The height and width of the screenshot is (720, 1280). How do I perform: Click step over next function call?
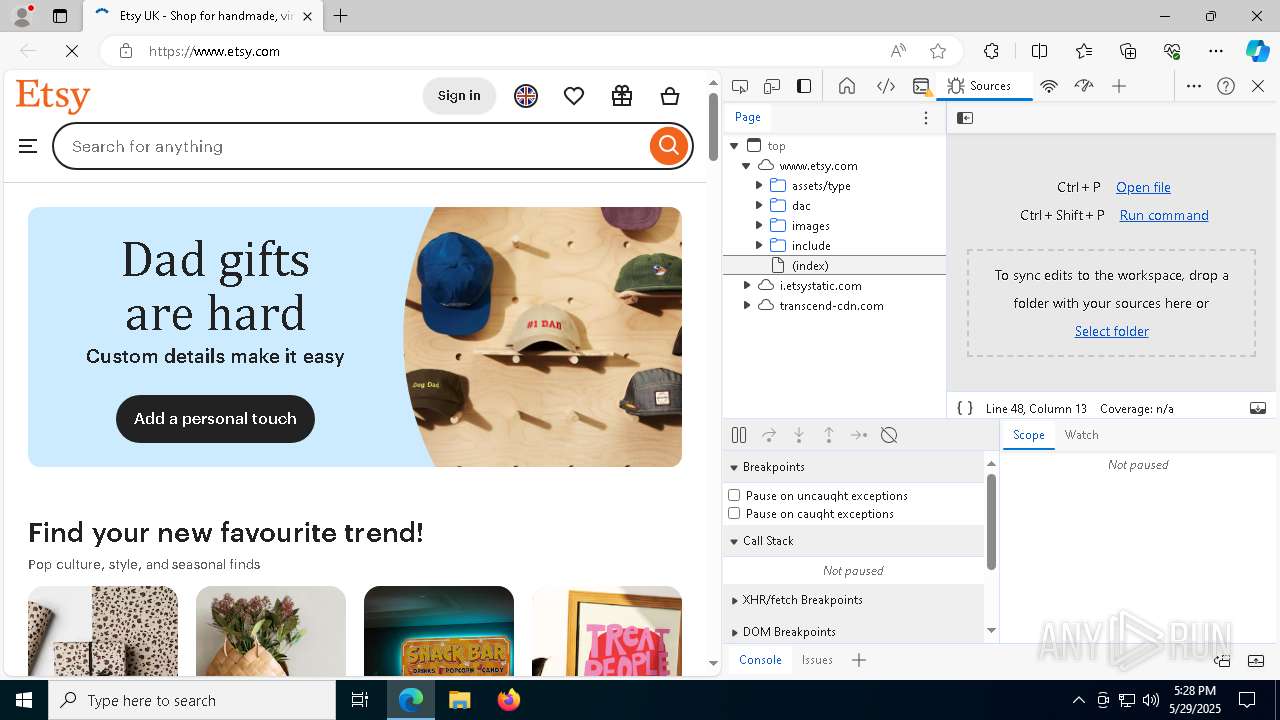point(769,435)
